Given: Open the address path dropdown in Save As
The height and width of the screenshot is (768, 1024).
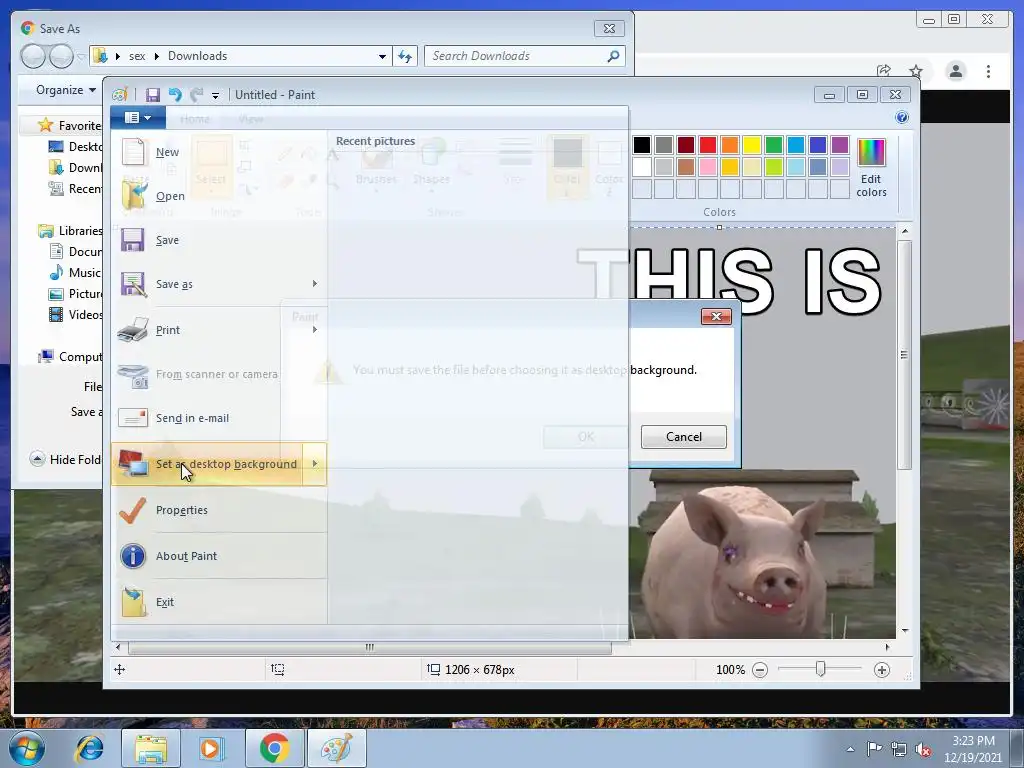Looking at the screenshot, I should tap(382, 57).
